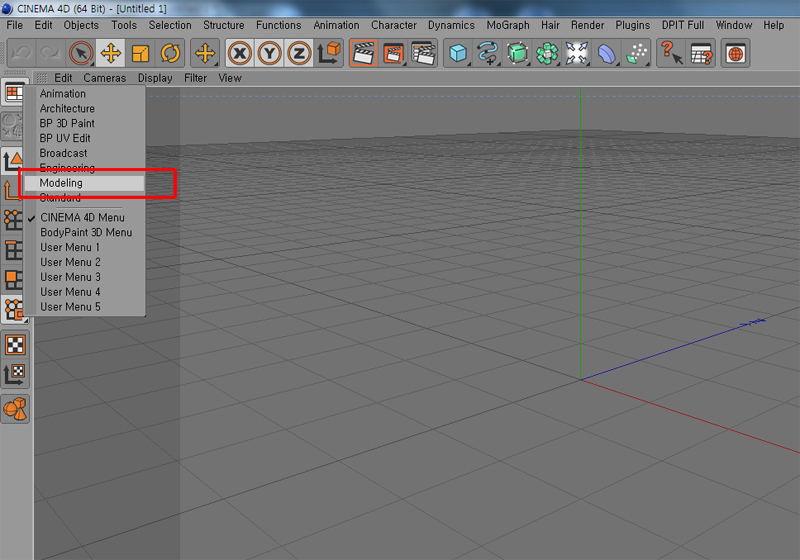
Task: Open the Objects menu
Action: 81,25
